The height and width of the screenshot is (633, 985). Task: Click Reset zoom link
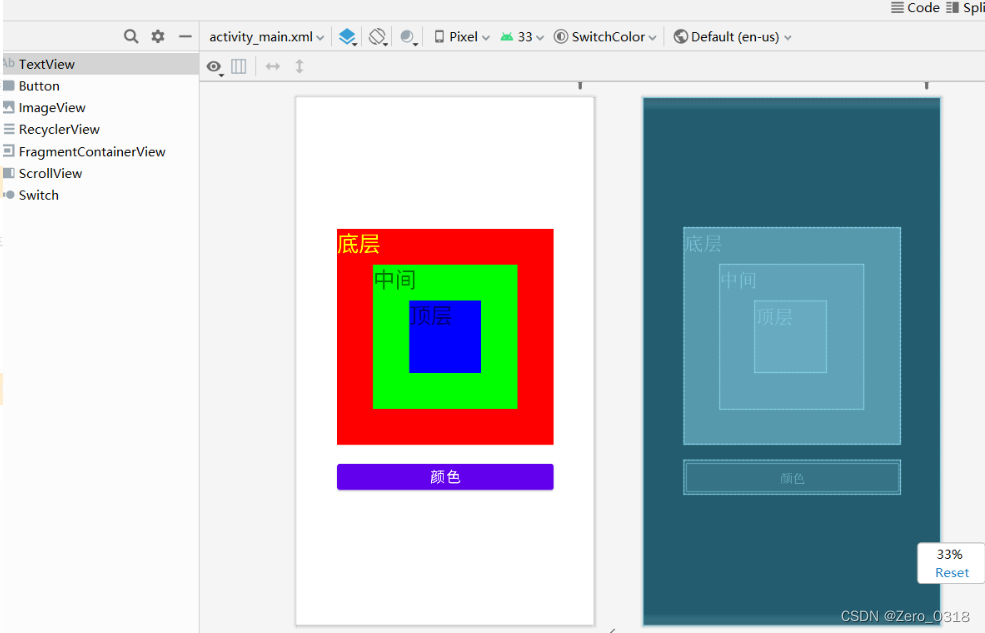(x=952, y=573)
